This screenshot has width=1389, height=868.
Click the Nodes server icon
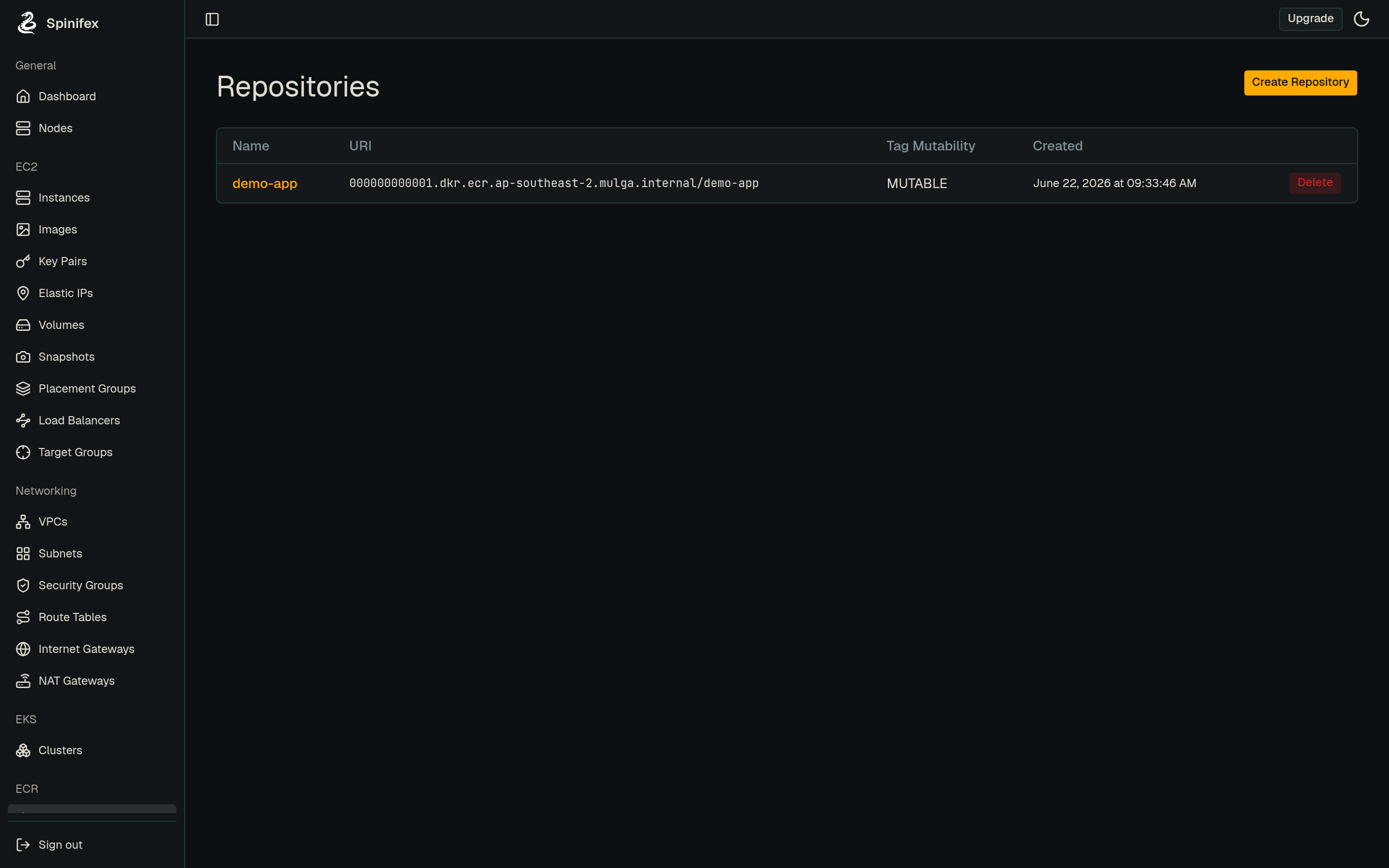pyautogui.click(x=23, y=128)
